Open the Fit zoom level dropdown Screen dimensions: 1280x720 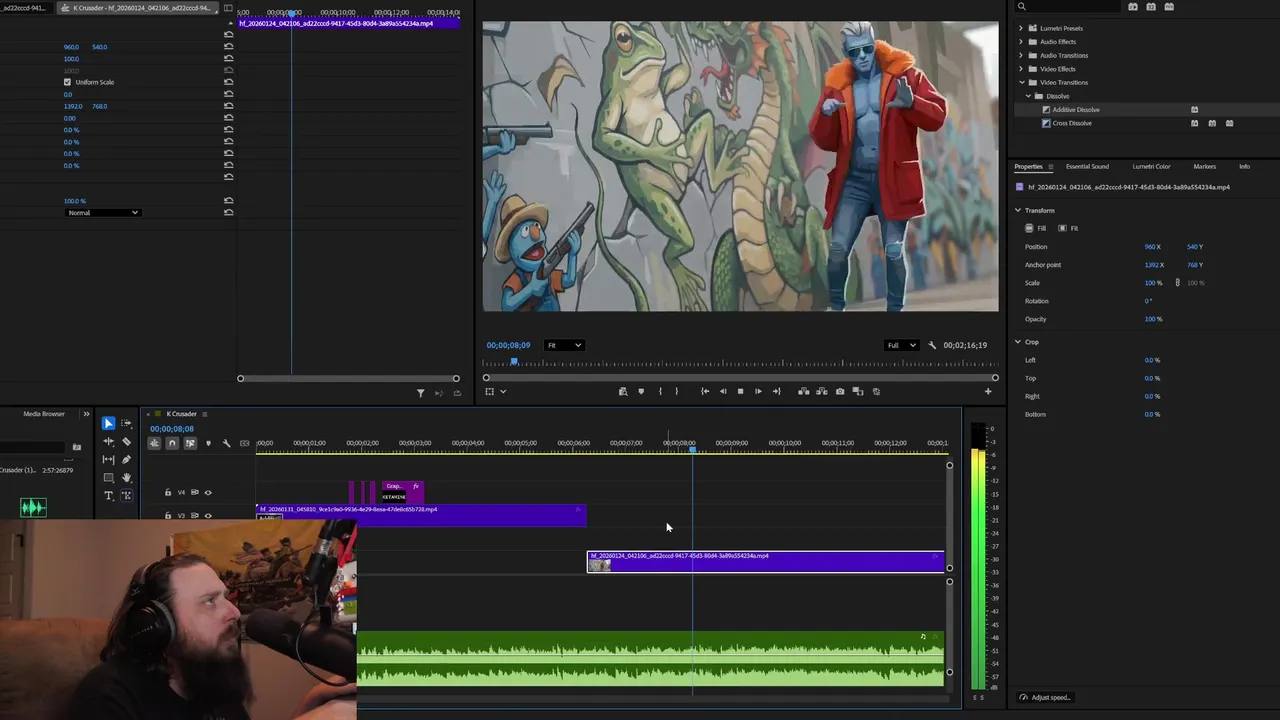(563, 345)
